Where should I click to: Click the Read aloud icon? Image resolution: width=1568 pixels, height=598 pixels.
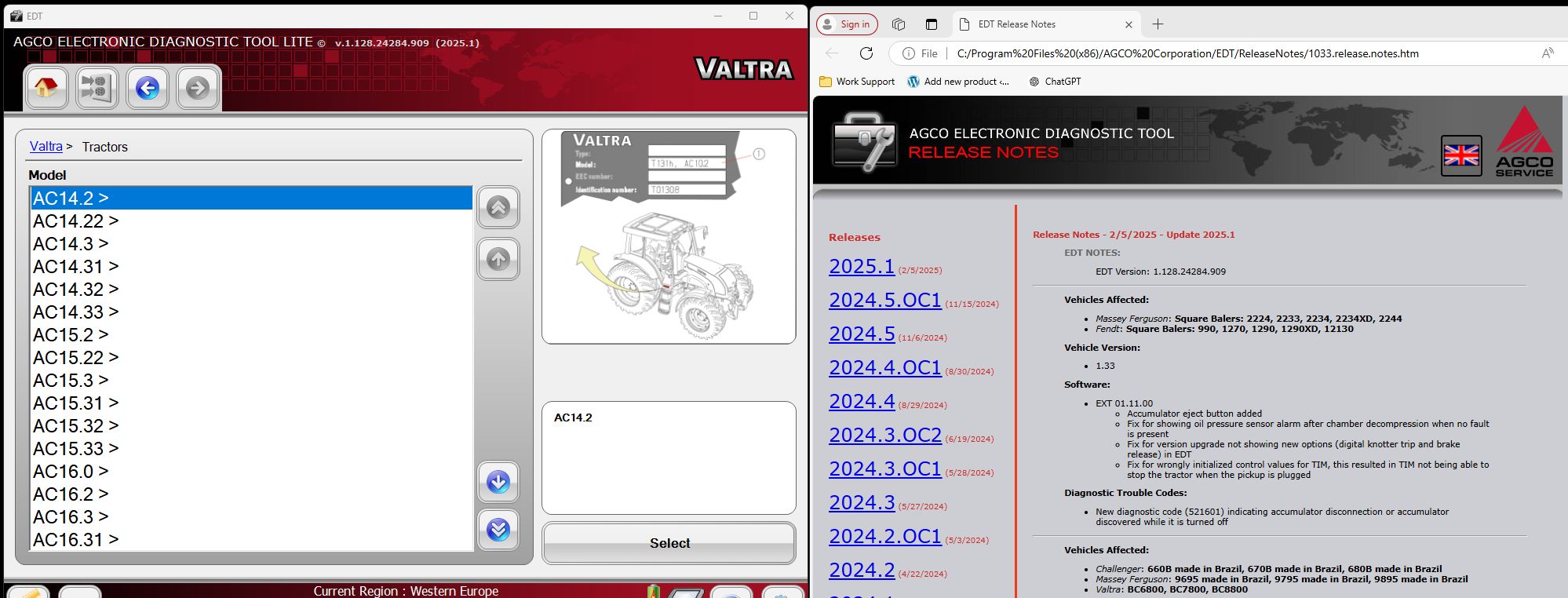click(1548, 53)
